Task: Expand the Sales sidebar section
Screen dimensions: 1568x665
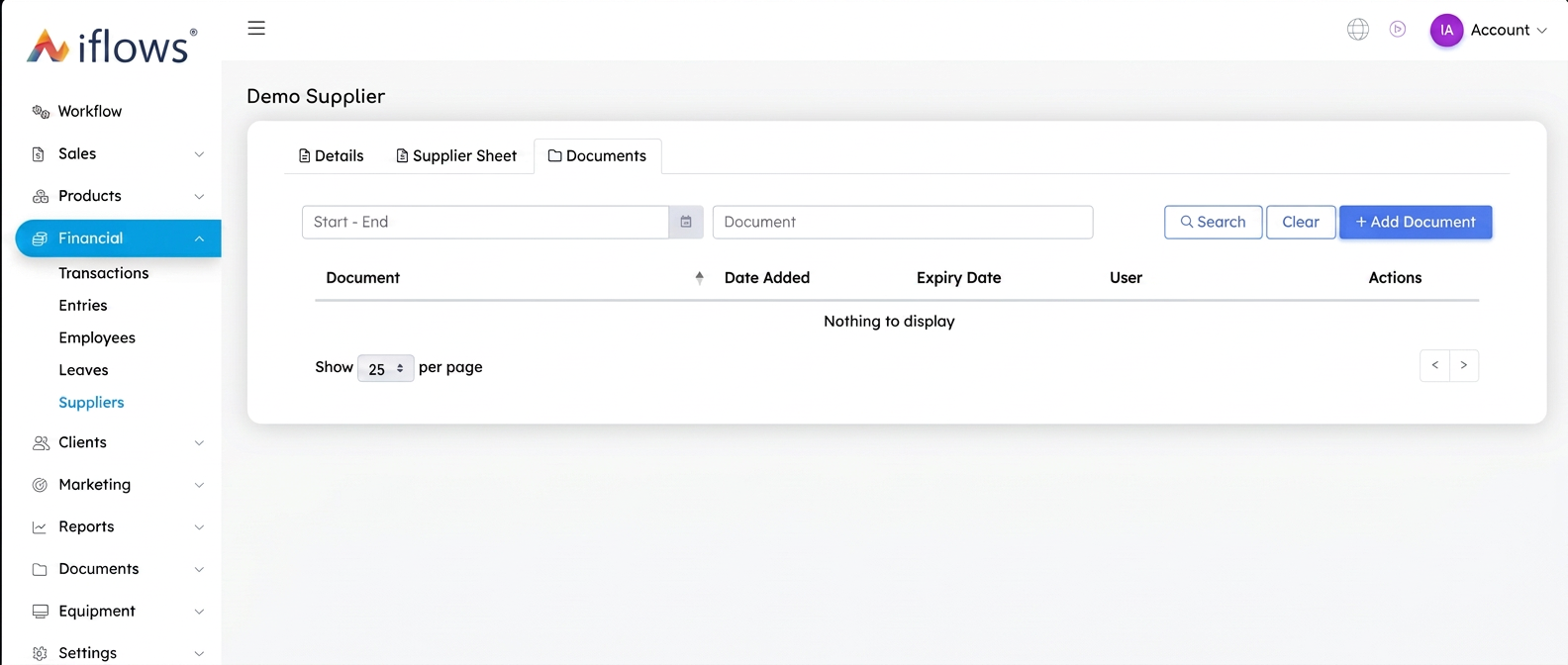Action: pyautogui.click(x=118, y=153)
